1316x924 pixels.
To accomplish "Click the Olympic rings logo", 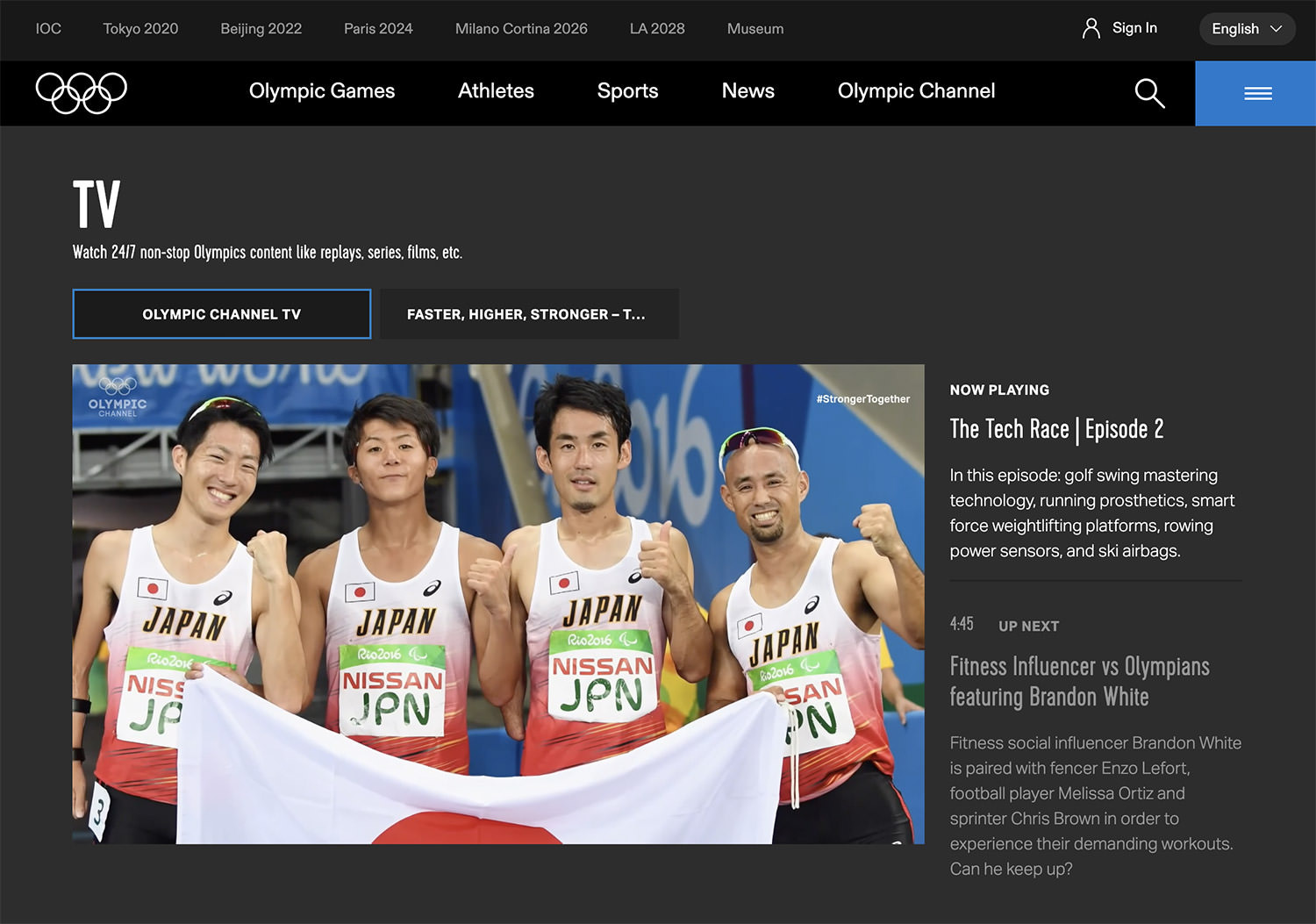I will pos(82,93).
